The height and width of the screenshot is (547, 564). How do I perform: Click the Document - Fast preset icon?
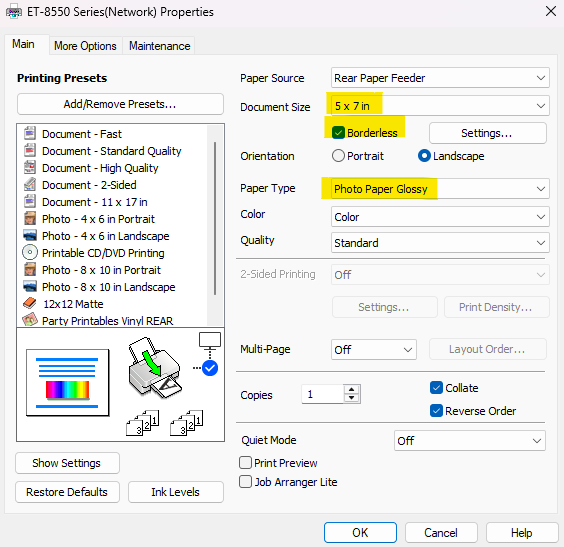click(x=30, y=134)
